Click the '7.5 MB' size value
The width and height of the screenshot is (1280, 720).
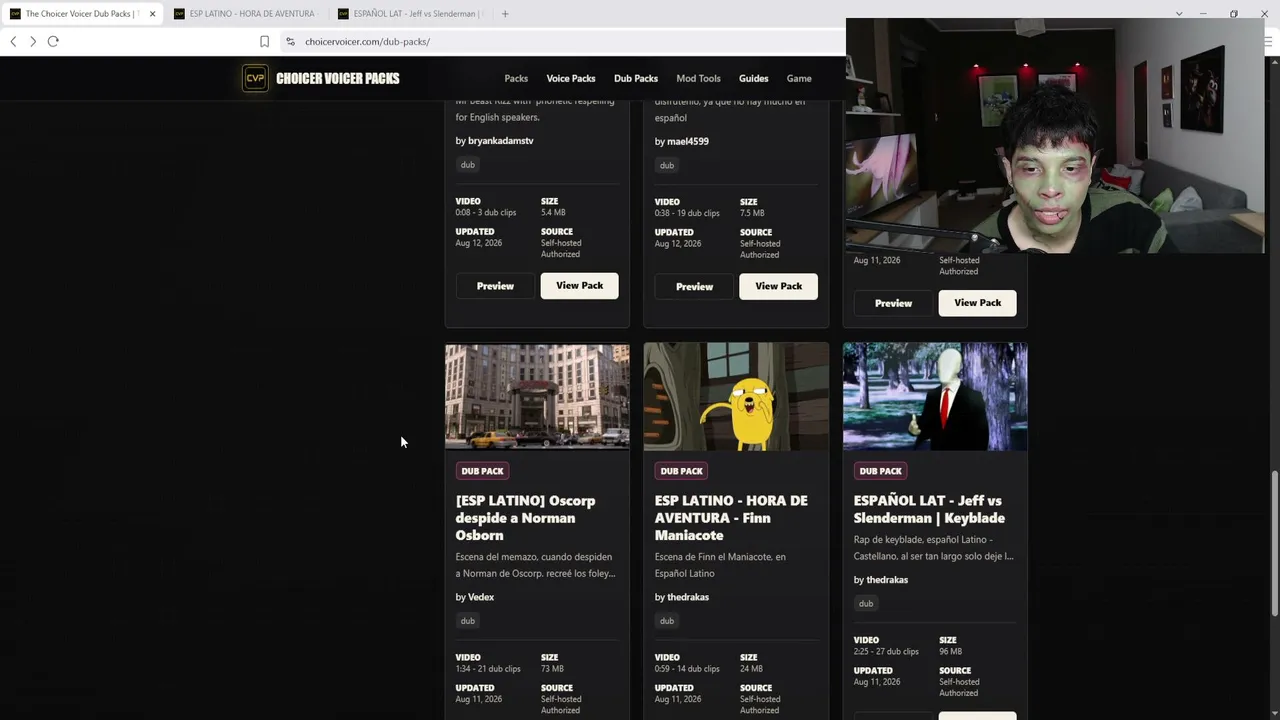(x=752, y=213)
